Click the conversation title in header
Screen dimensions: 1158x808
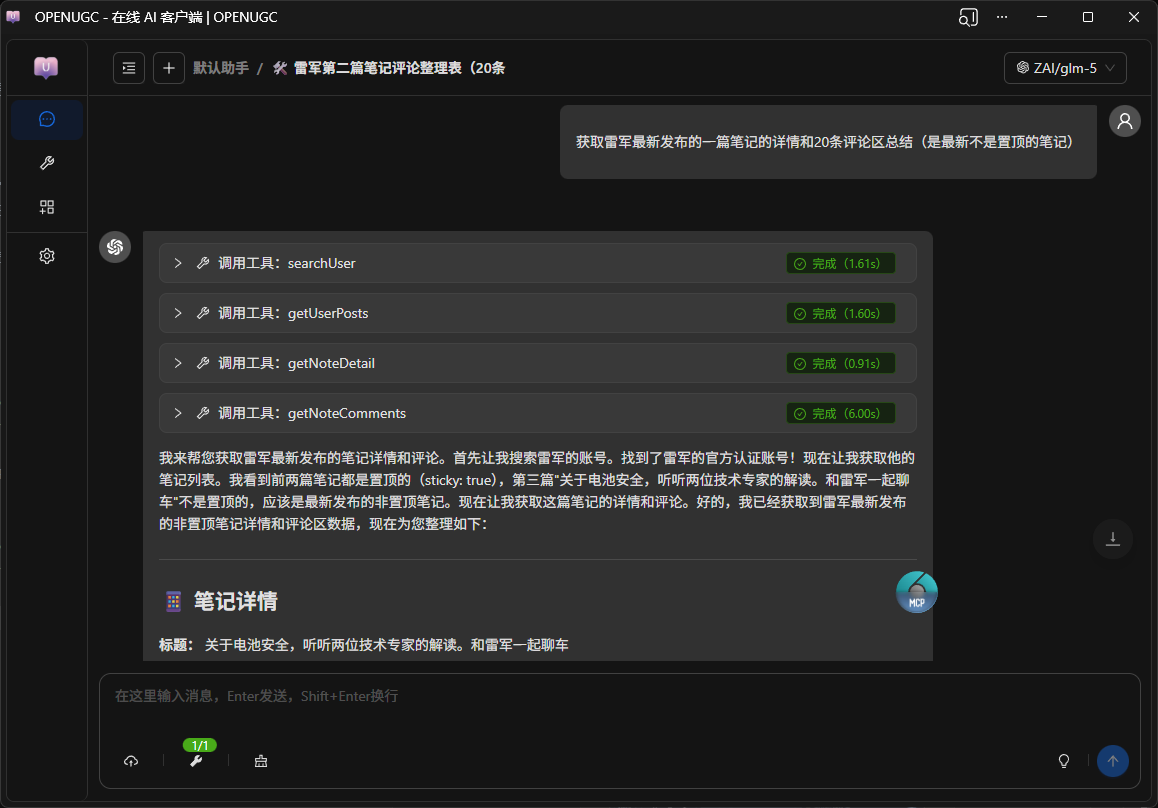400,68
